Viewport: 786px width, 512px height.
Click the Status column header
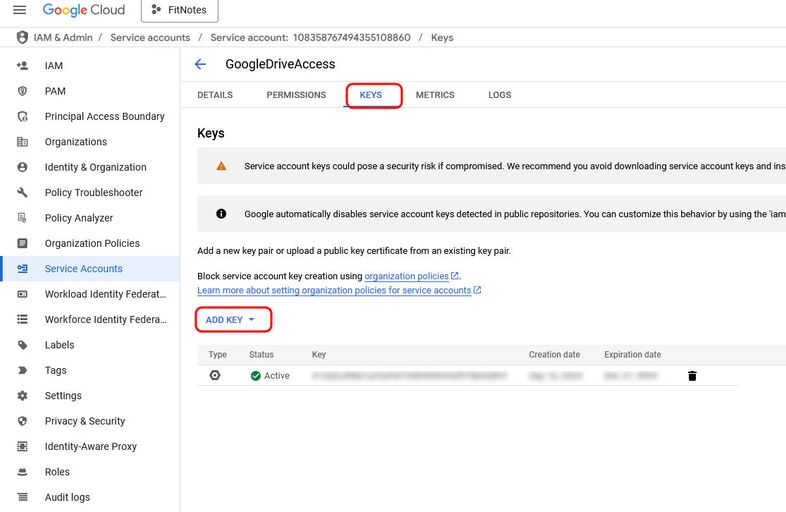coord(261,355)
